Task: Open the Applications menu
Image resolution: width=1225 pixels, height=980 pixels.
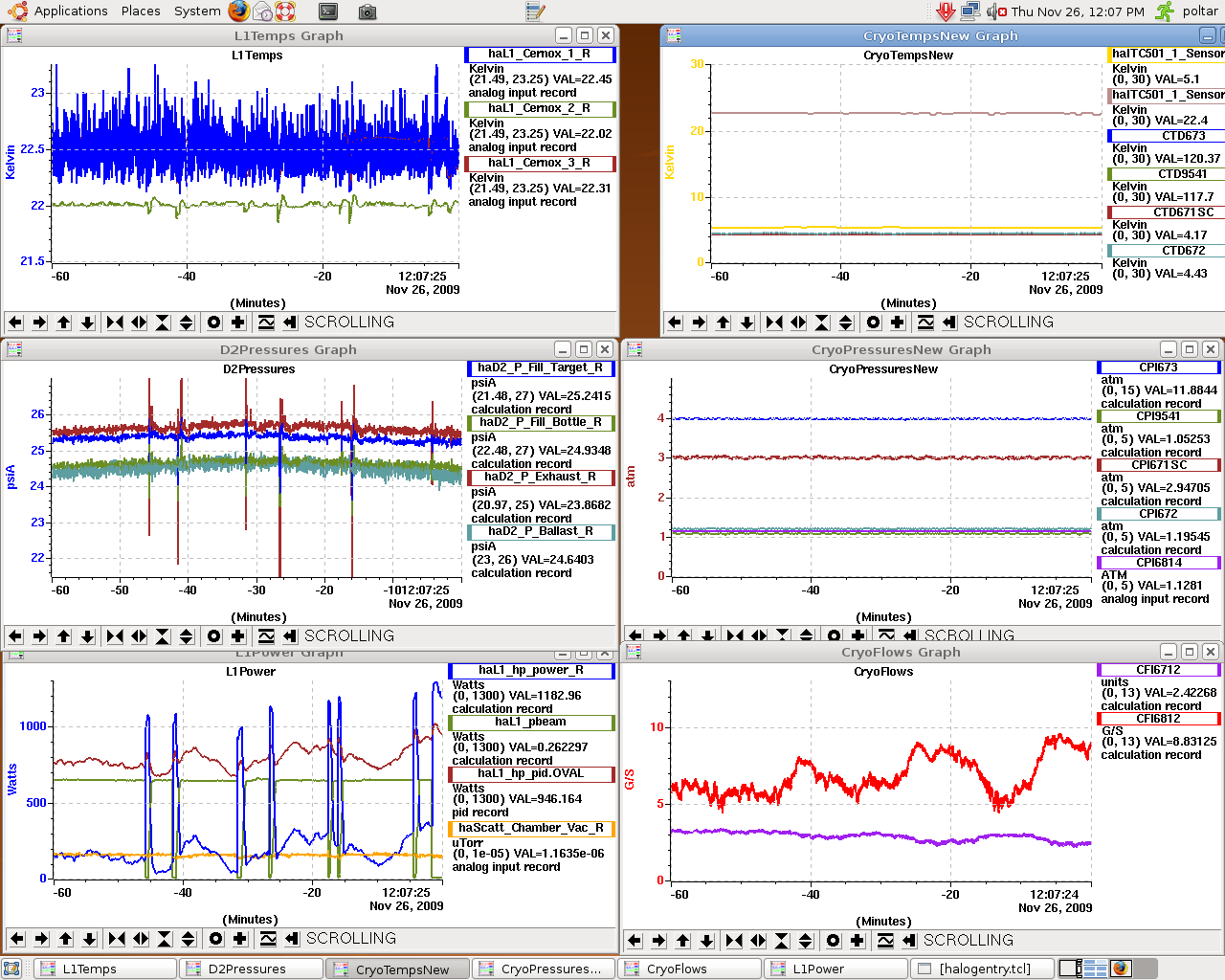Action: [x=58, y=11]
